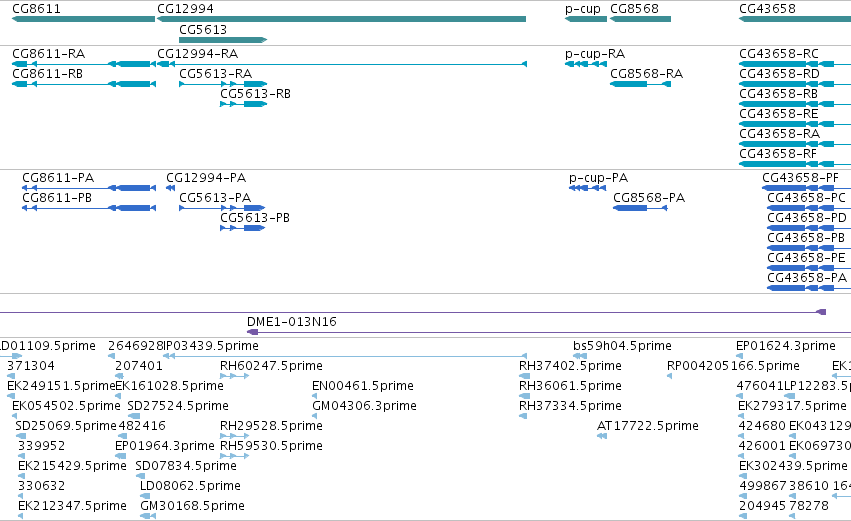The width and height of the screenshot is (851, 521).
Task: Select protein CG43658-PC
Action: pyautogui.click(x=809, y=208)
